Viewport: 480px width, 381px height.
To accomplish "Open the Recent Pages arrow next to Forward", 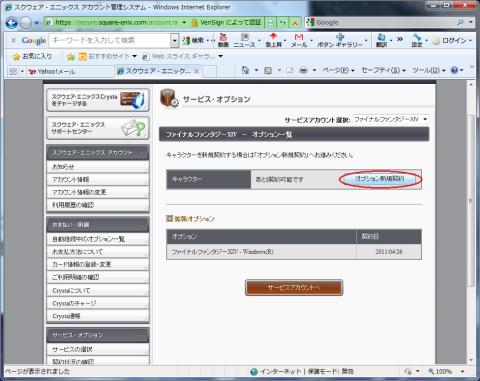I will coord(36,23).
